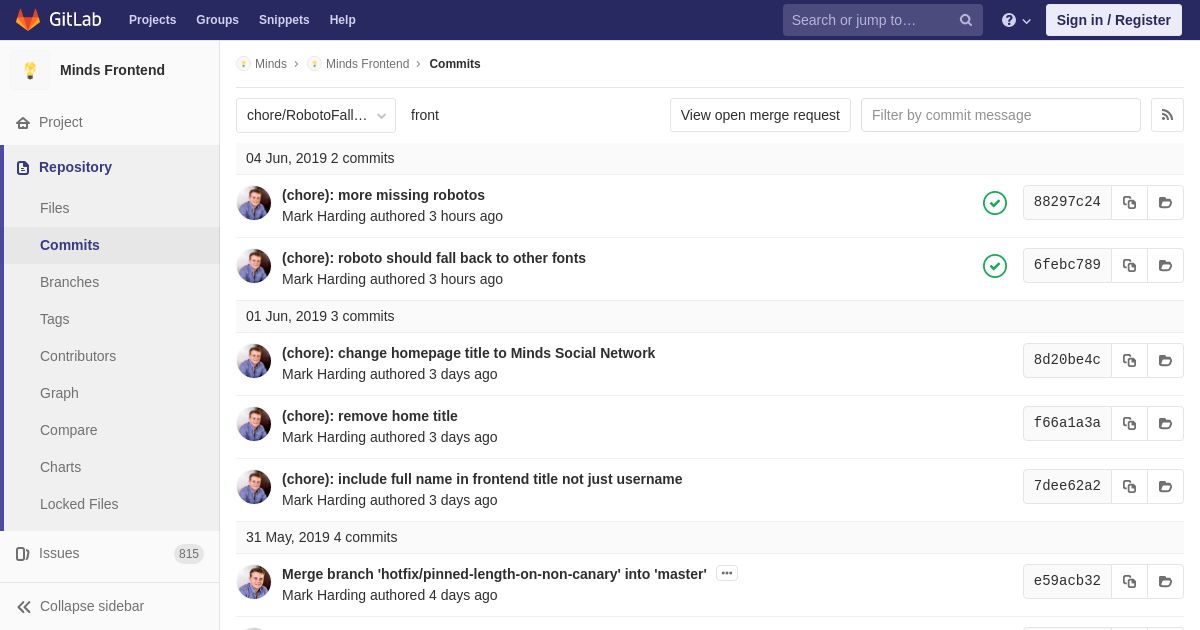Open commit 'change homepage title to Minds Social Network'
The height and width of the screenshot is (630, 1200).
click(468, 353)
